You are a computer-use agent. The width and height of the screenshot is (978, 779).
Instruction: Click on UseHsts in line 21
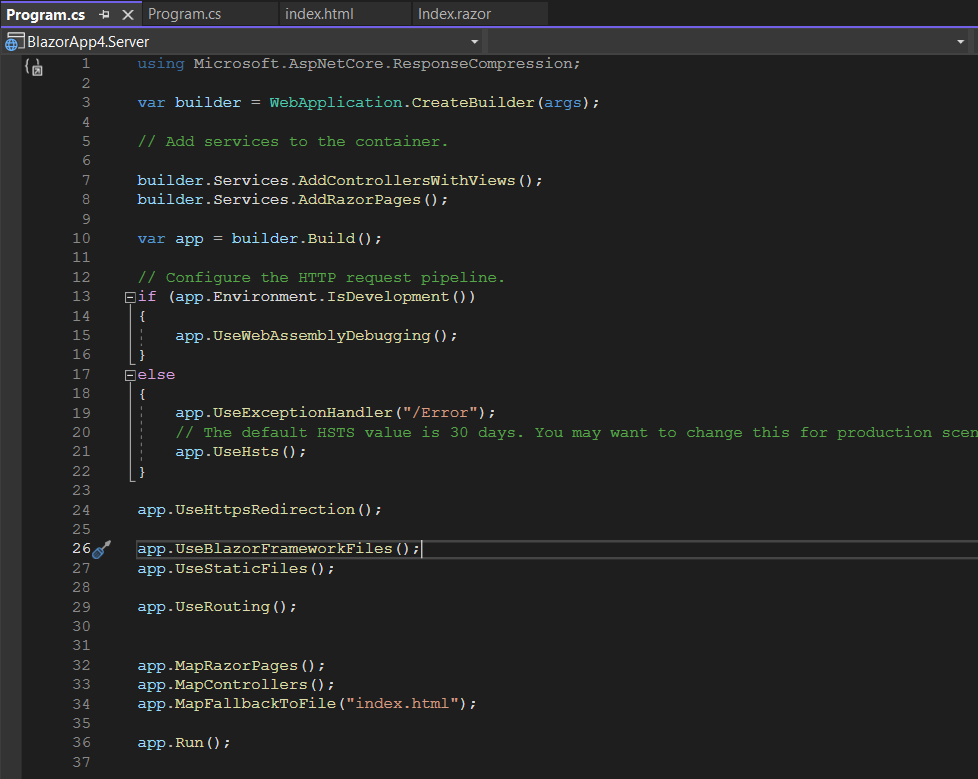pyautogui.click(x=246, y=452)
